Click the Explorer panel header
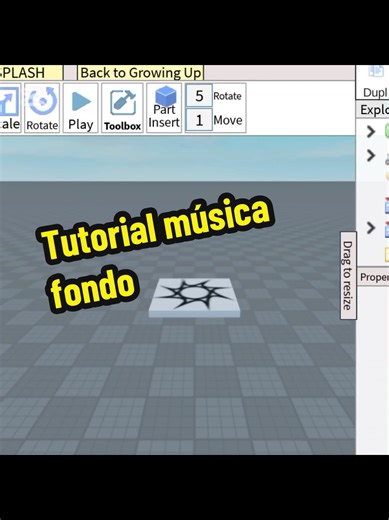Screen dimensions: 389x520 click(373, 110)
